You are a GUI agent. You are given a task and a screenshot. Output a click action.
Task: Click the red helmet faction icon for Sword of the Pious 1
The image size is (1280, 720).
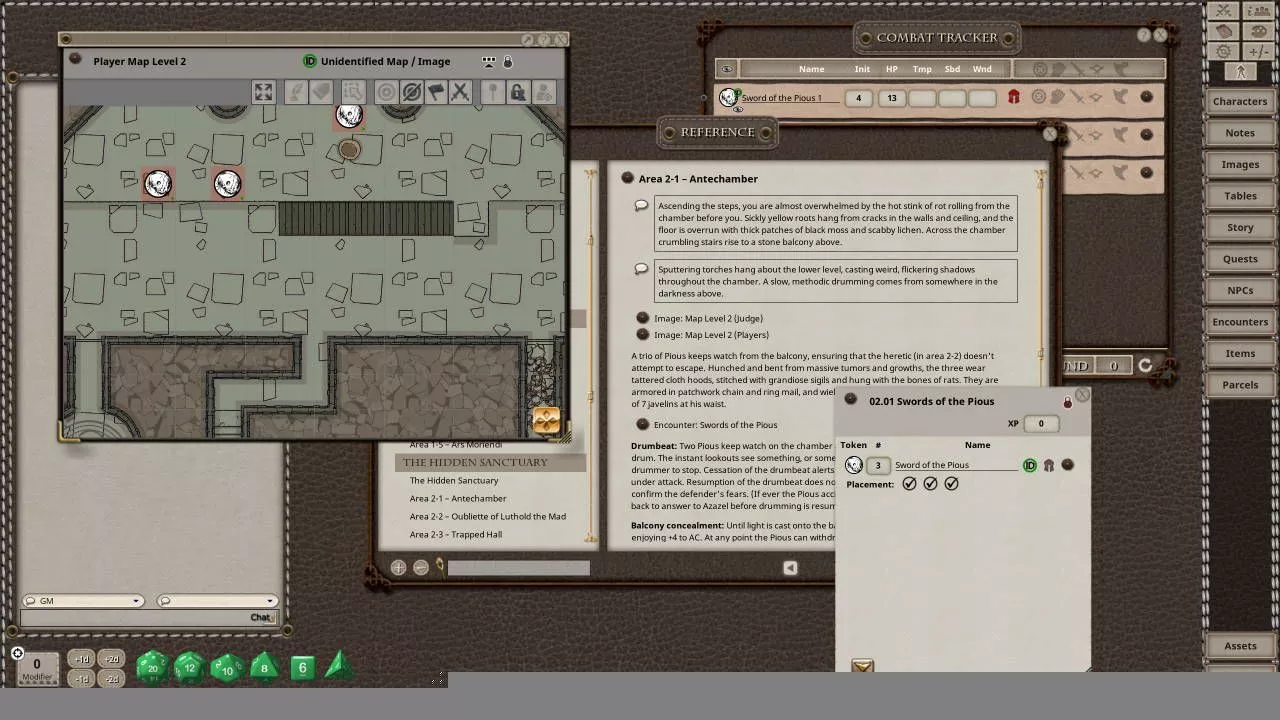pyautogui.click(x=1013, y=97)
